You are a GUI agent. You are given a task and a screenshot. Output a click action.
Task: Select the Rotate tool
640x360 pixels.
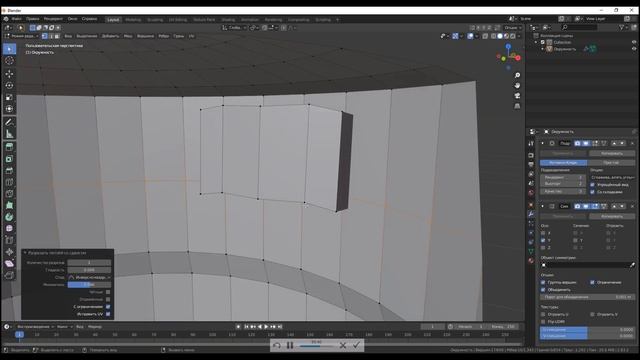pos(9,86)
